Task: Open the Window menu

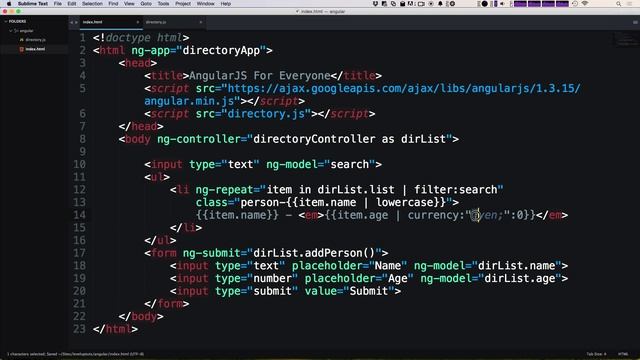Action: click(x=205, y=4)
